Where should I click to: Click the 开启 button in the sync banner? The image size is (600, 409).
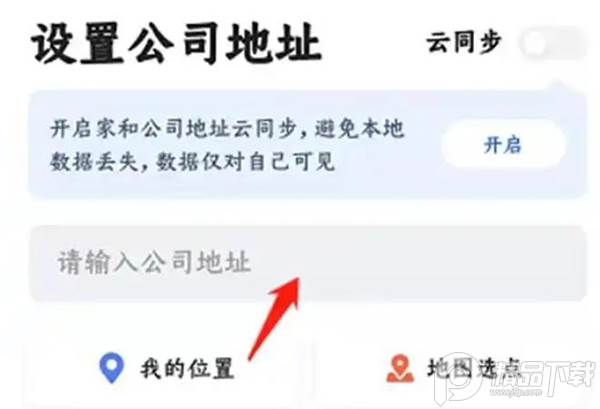coord(503,145)
